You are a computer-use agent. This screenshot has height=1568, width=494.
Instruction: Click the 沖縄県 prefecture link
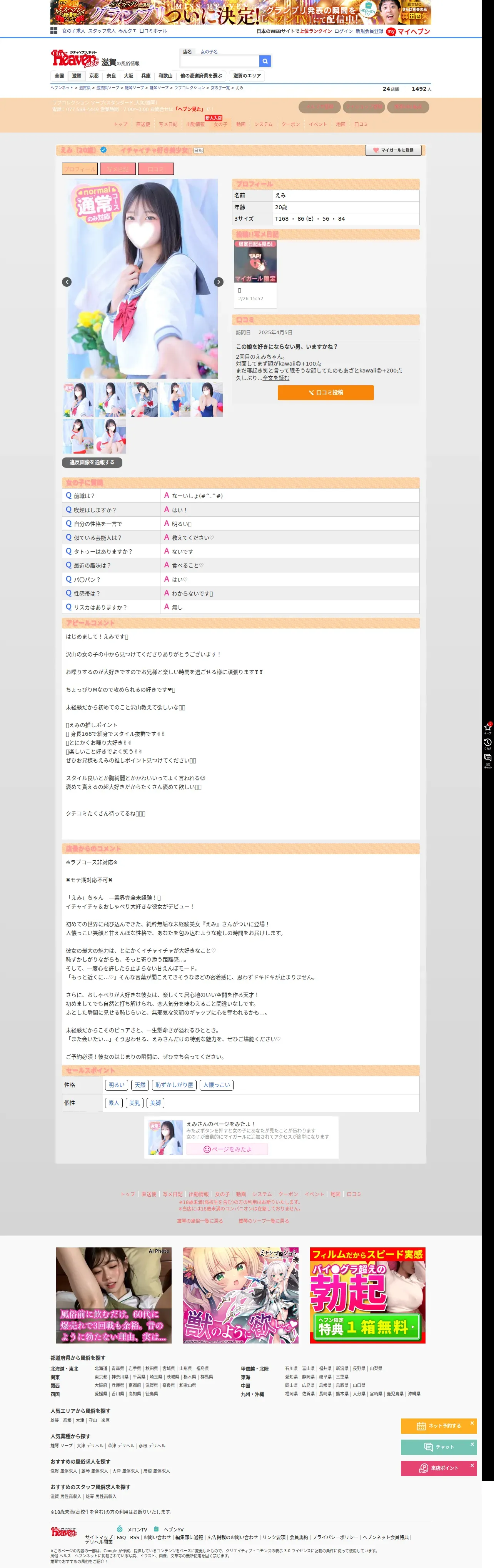tap(414, 1394)
